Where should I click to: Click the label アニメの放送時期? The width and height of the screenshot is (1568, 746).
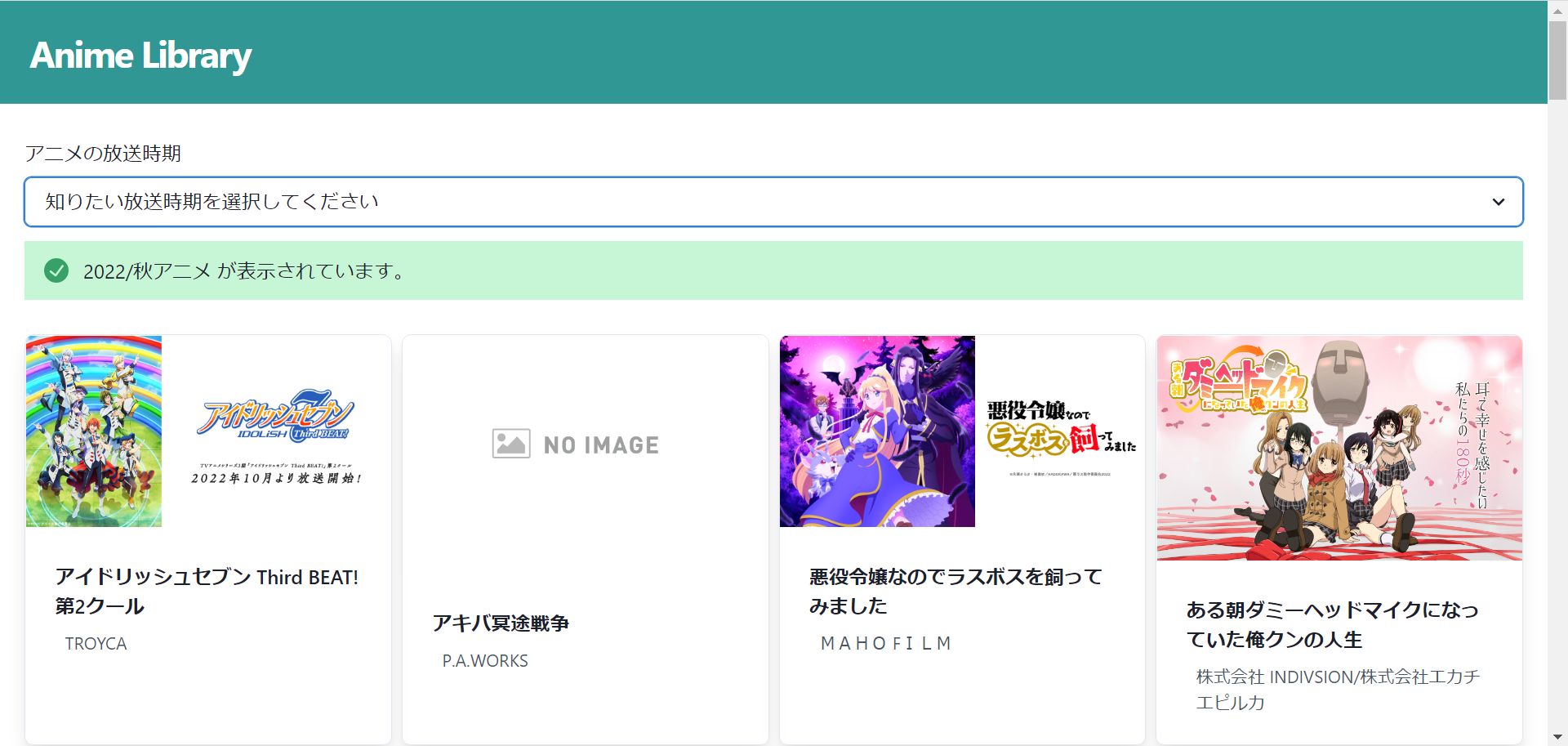click(x=103, y=154)
